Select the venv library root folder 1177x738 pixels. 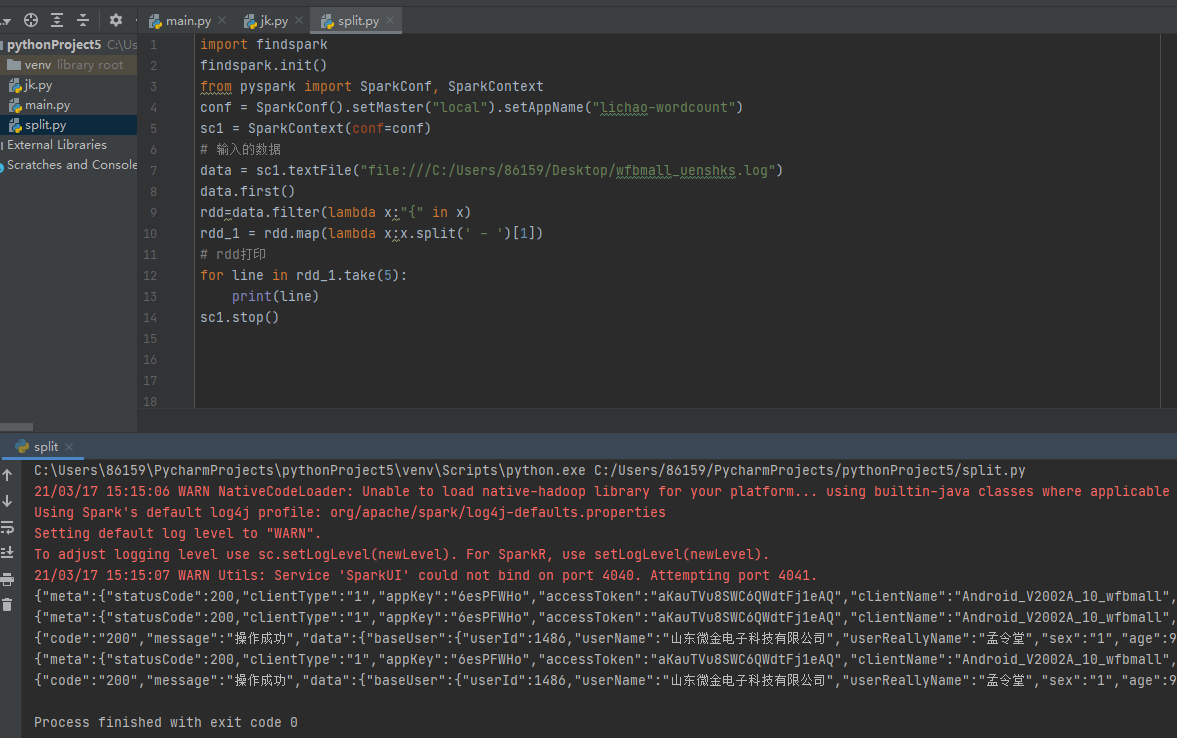68,65
